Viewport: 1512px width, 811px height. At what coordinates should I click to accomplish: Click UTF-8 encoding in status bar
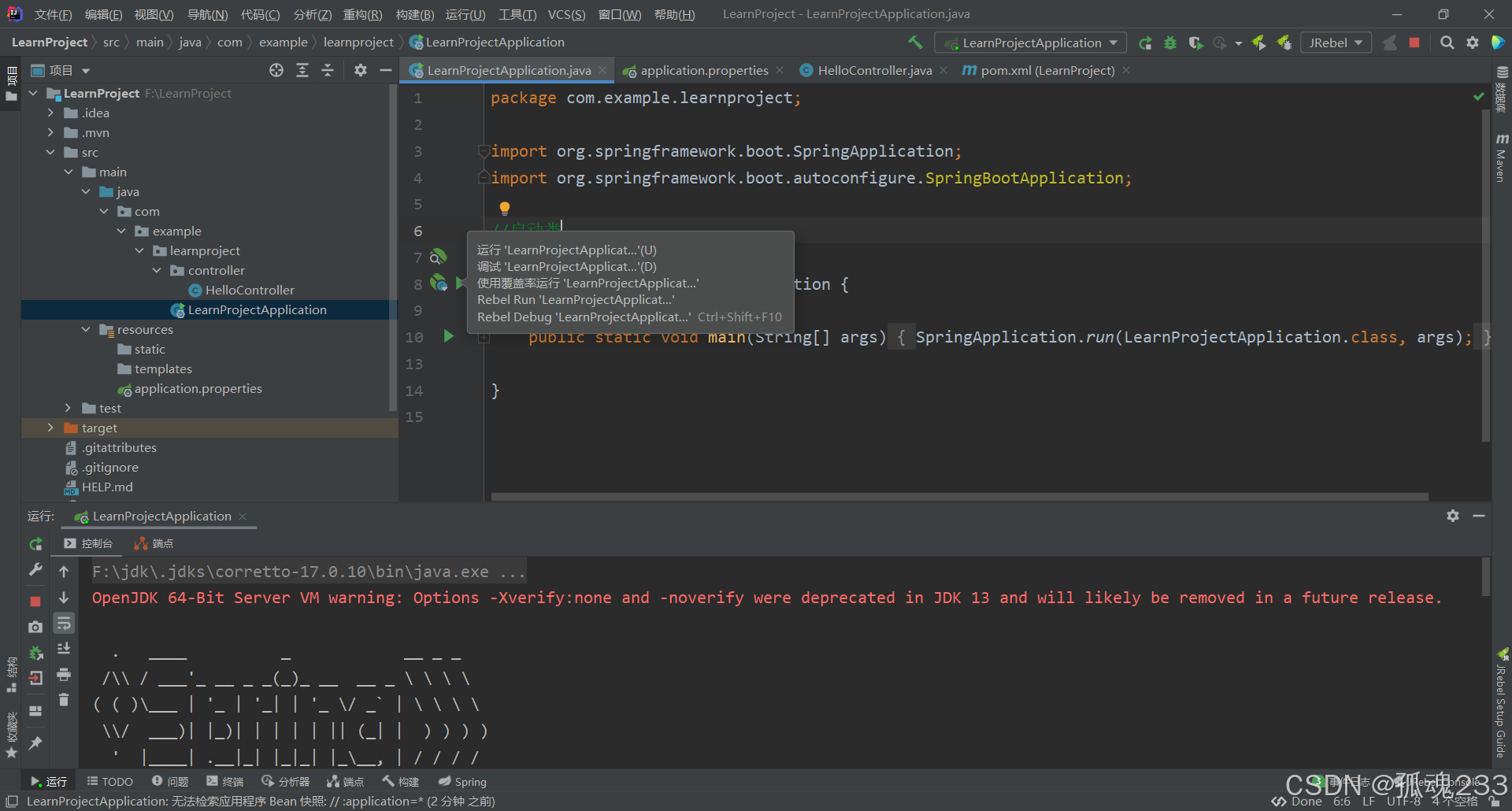(1403, 802)
